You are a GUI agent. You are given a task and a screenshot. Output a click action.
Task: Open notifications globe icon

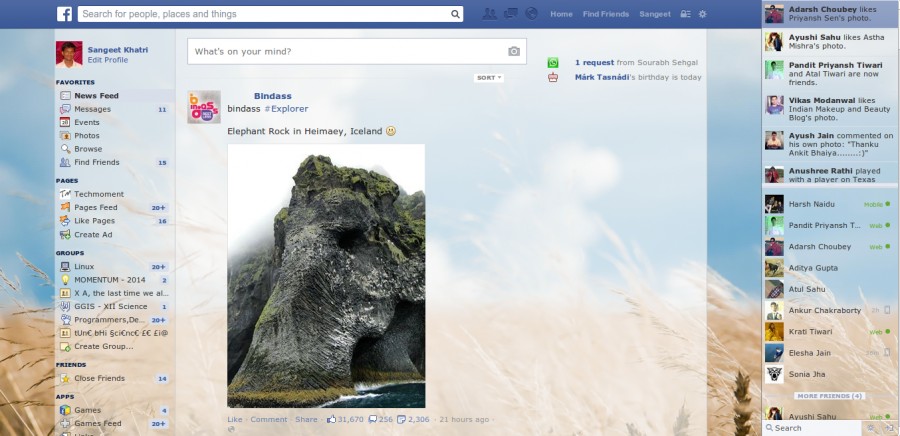[x=532, y=14]
